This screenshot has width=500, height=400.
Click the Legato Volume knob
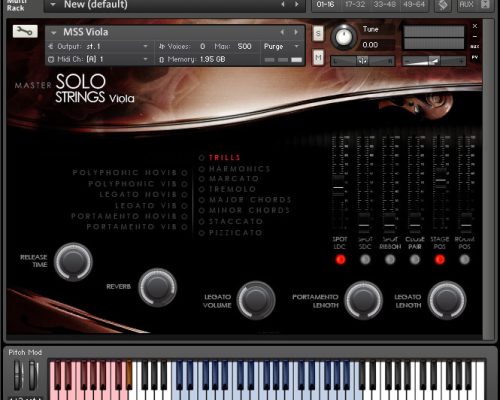tap(256, 300)
